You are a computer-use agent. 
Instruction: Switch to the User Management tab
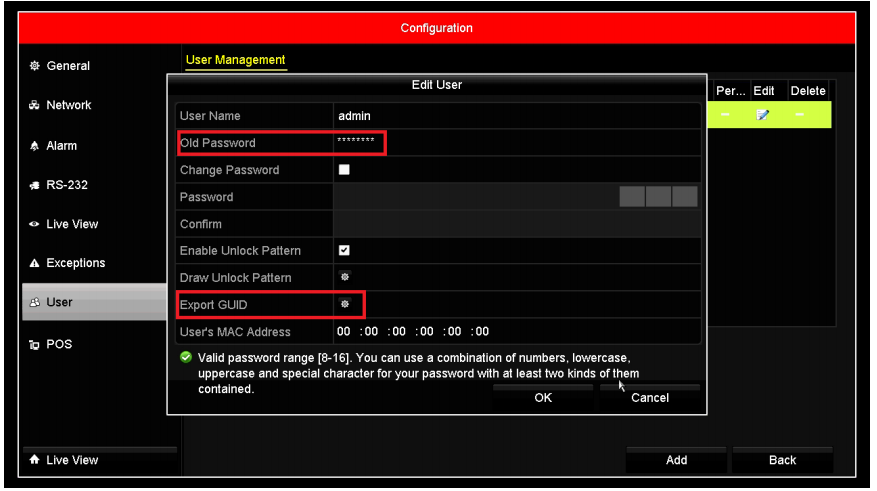click(x=235, y=60)
